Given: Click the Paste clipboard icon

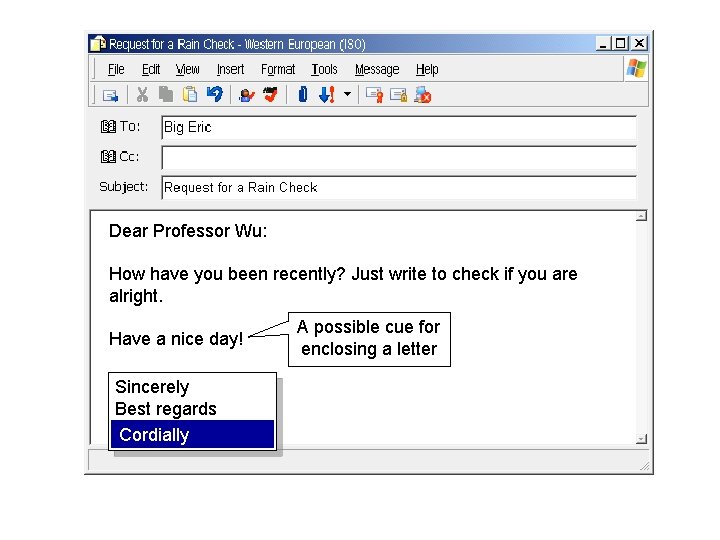Looking at the screenshot, I should coord(190,94).
